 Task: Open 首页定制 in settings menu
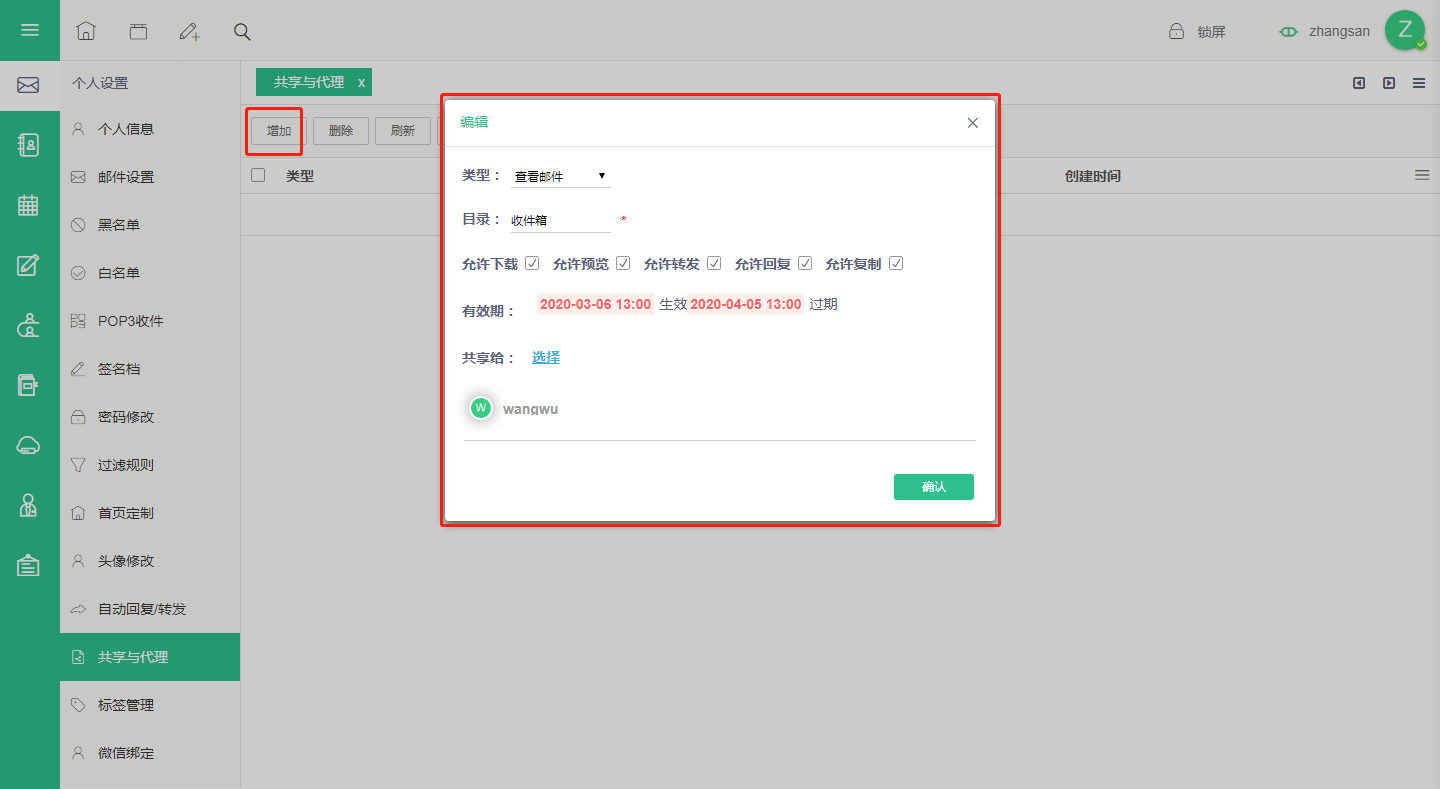coord(150,513)
